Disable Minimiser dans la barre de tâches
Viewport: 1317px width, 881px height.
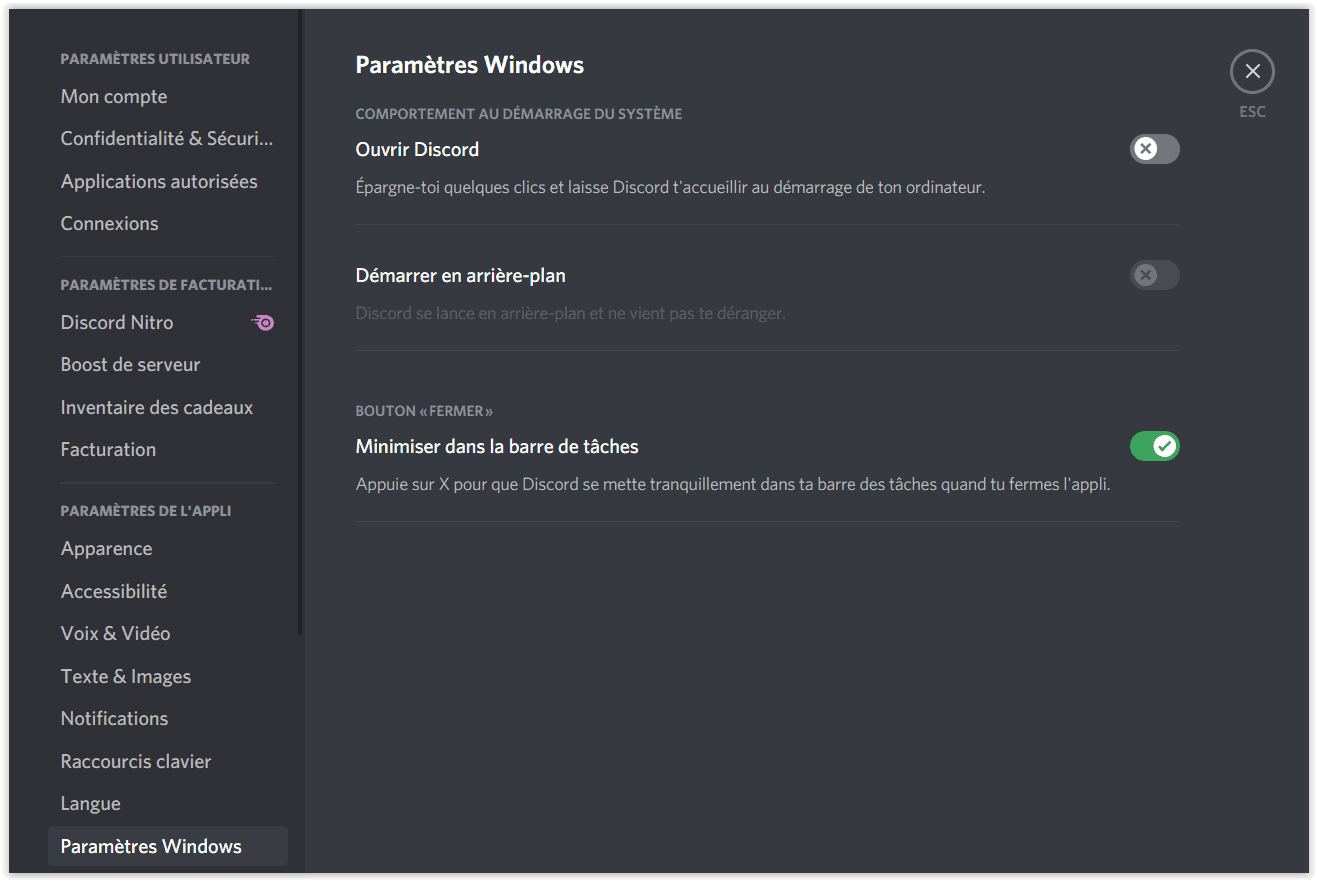1155,446
